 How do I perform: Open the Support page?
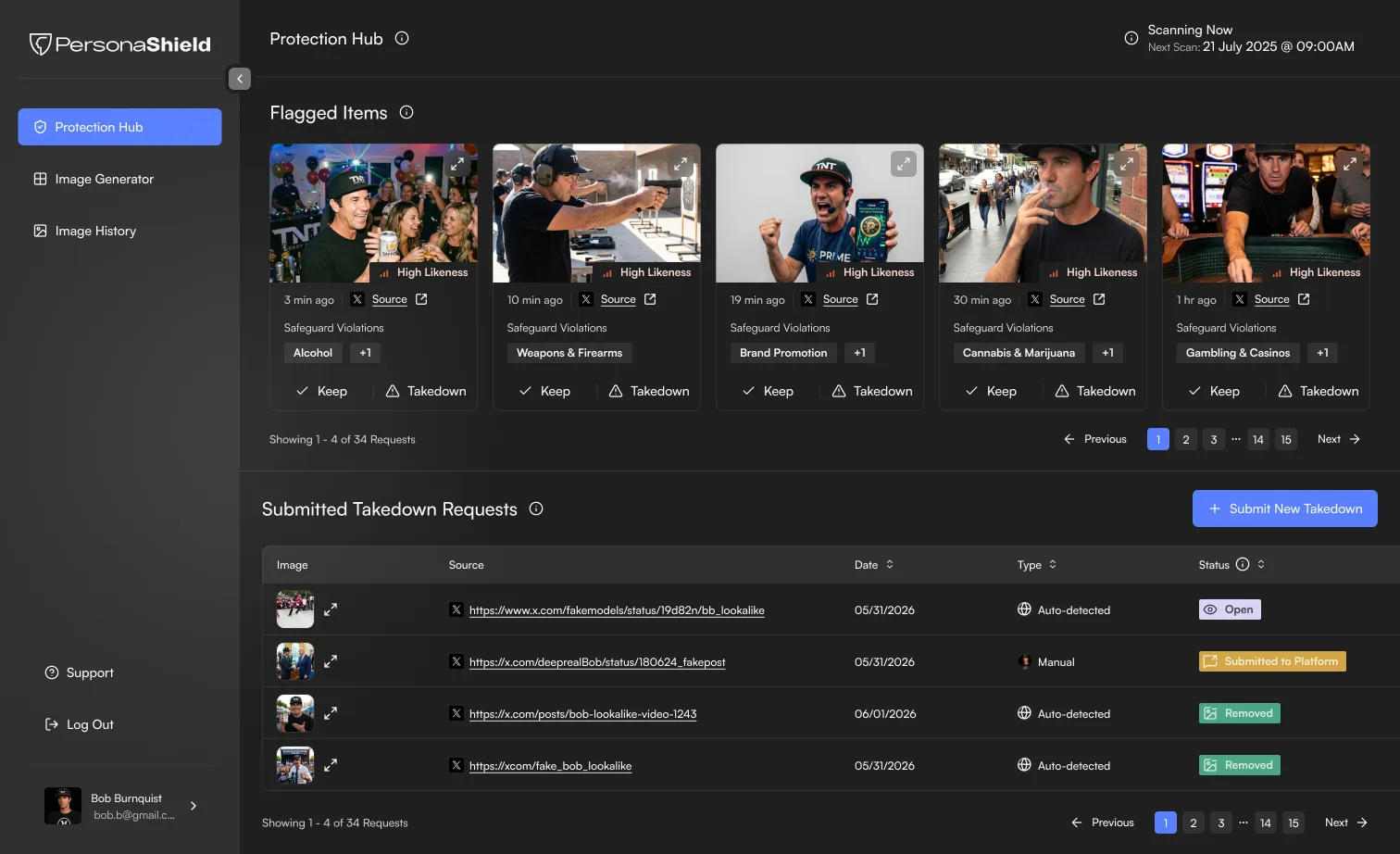pyautogui.click(x=80, y=672)
